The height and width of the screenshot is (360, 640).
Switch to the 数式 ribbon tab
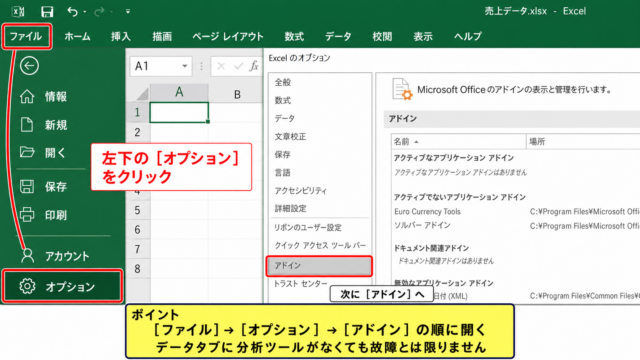[294, 36]
